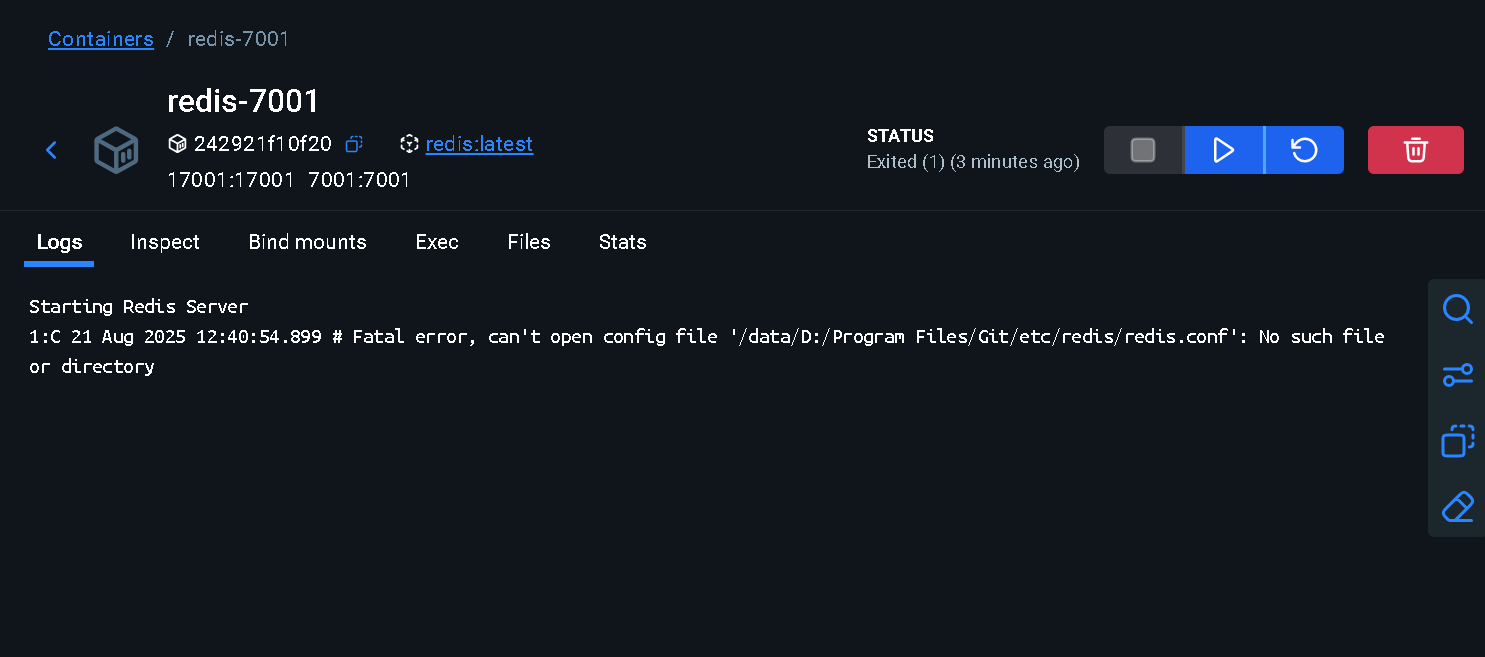This screenshot has width=1485, height=657.
Task: Click the fatal error log line
Action: 706,351
